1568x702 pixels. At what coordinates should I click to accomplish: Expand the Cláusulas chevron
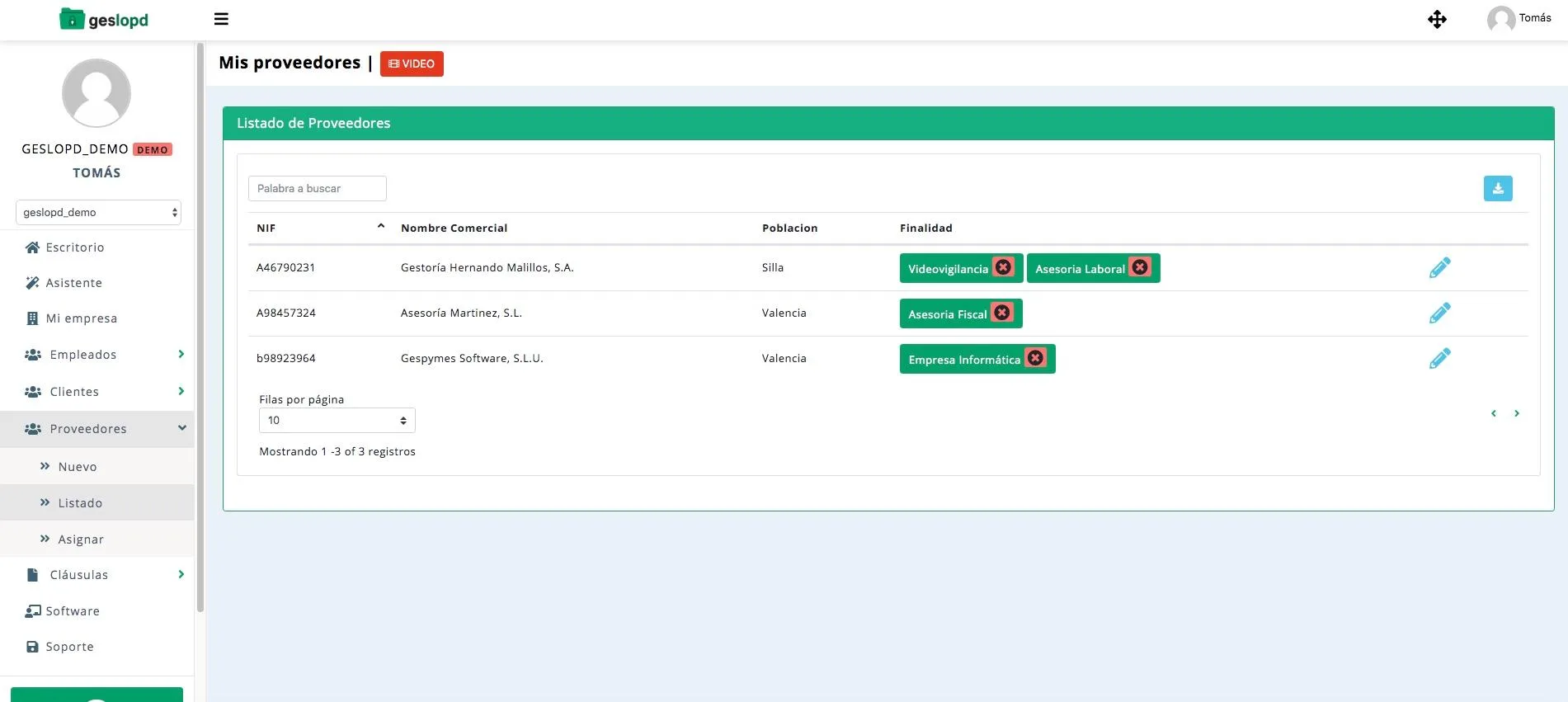(181, 574)
